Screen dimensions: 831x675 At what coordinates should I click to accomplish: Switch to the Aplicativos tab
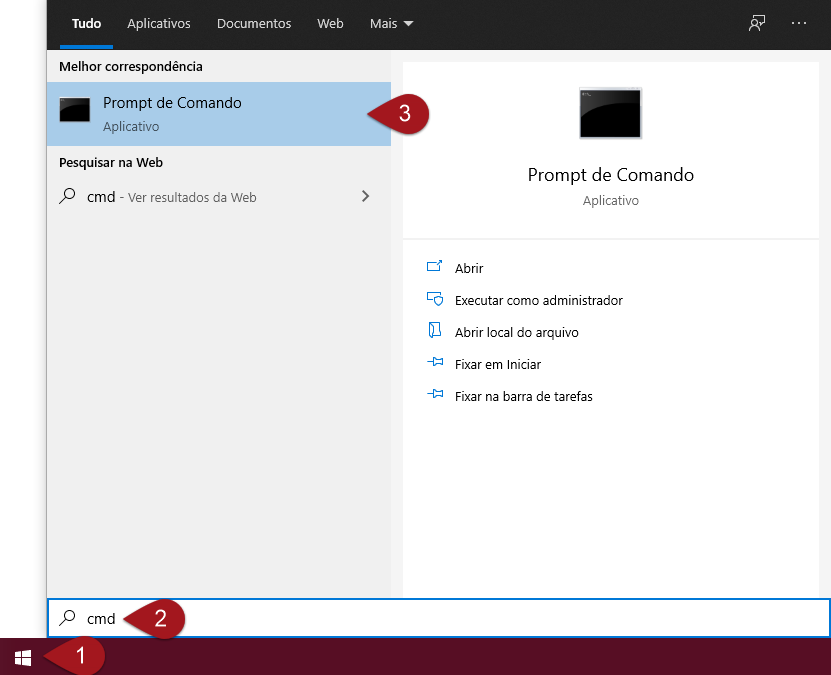[x=159, y=23]
